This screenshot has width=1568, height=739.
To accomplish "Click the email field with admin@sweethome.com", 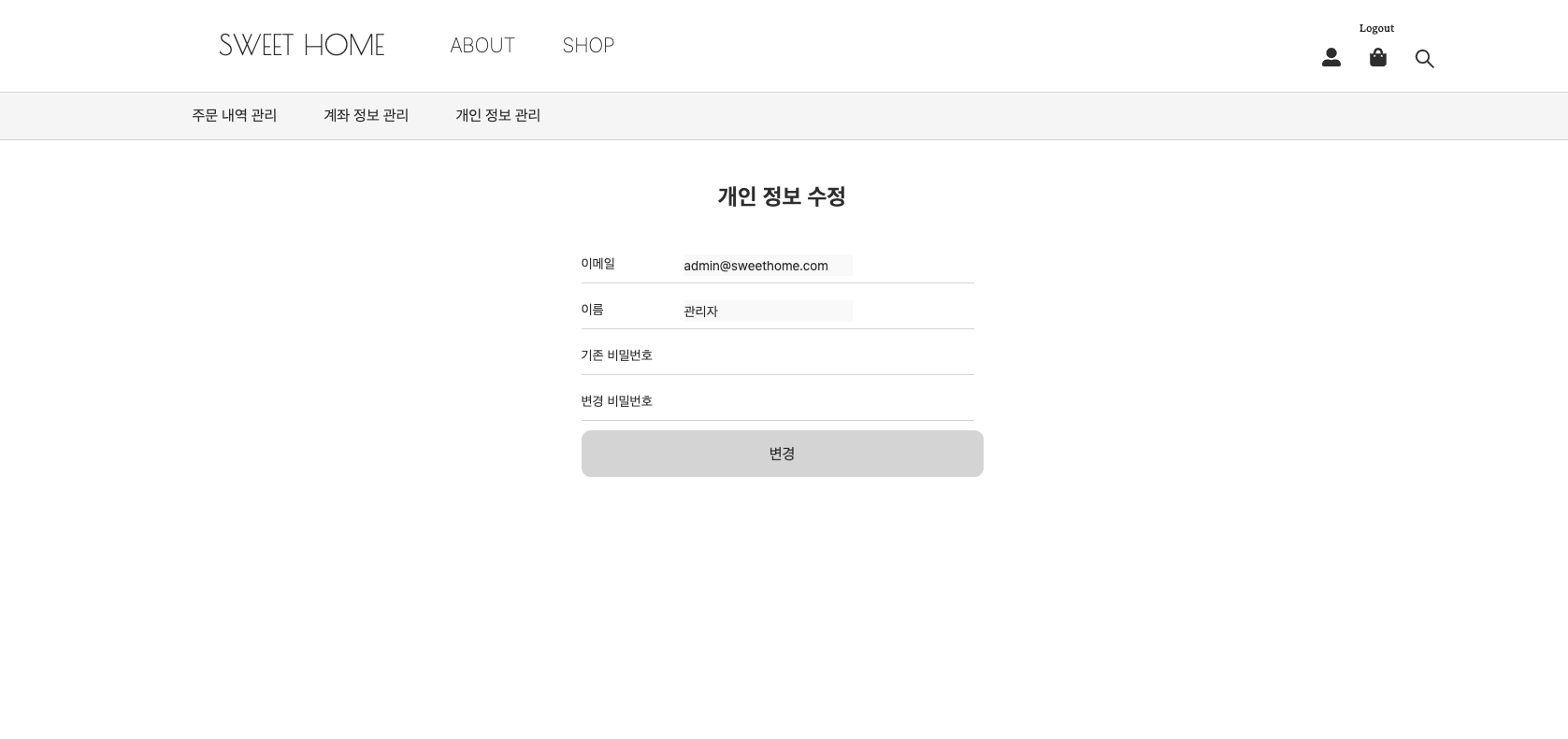I will (768, 266).
